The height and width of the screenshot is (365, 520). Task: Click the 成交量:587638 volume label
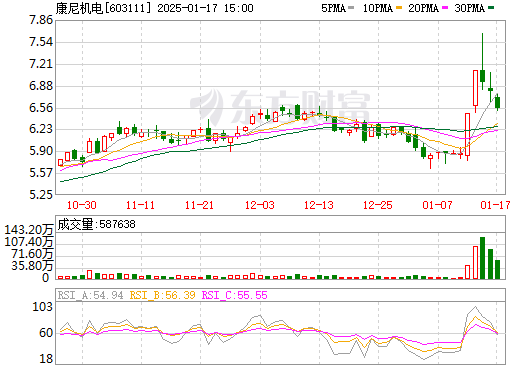pos(96,224)
